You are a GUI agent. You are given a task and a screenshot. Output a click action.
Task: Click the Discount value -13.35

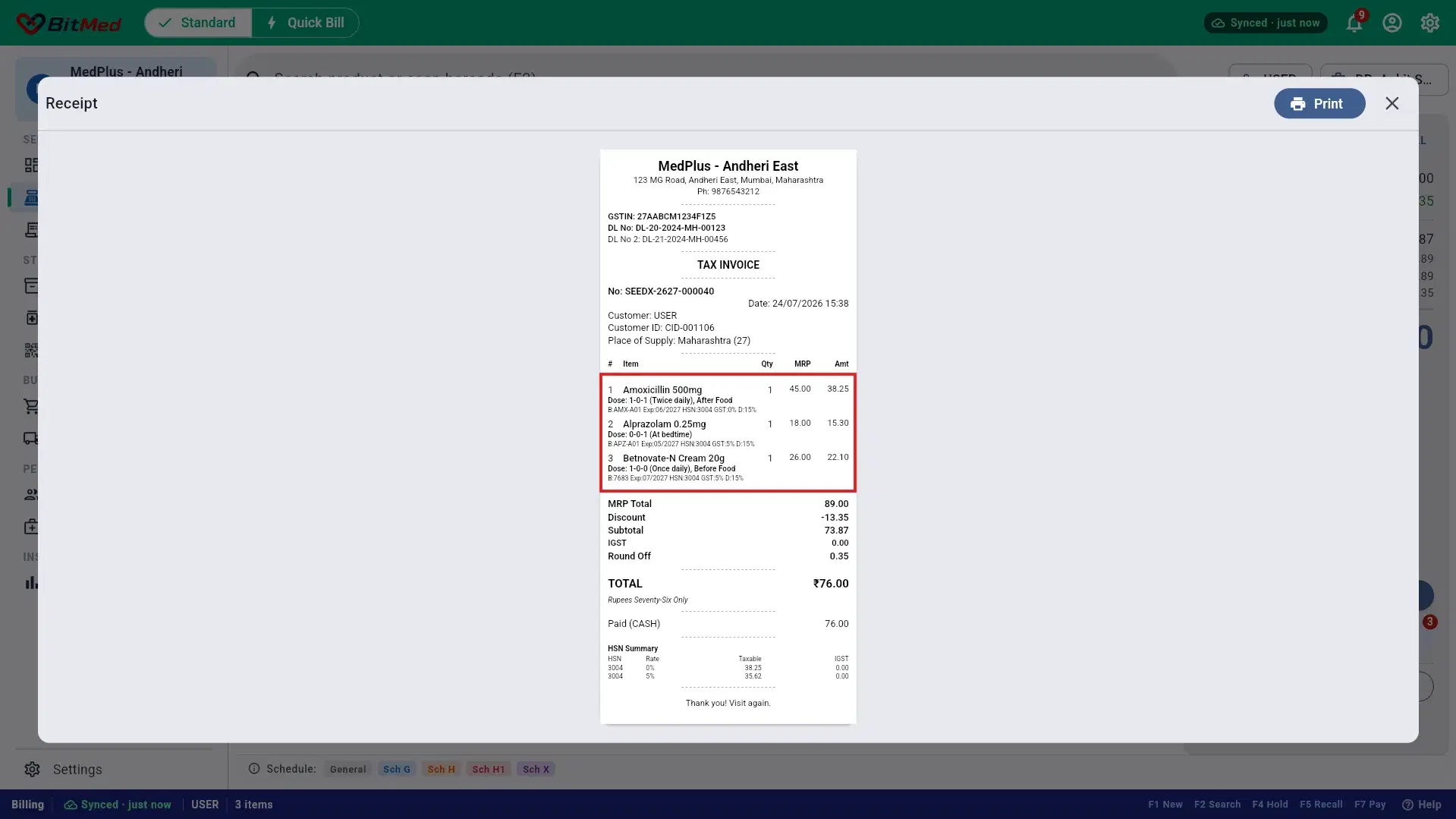click(x=835, y=517)
